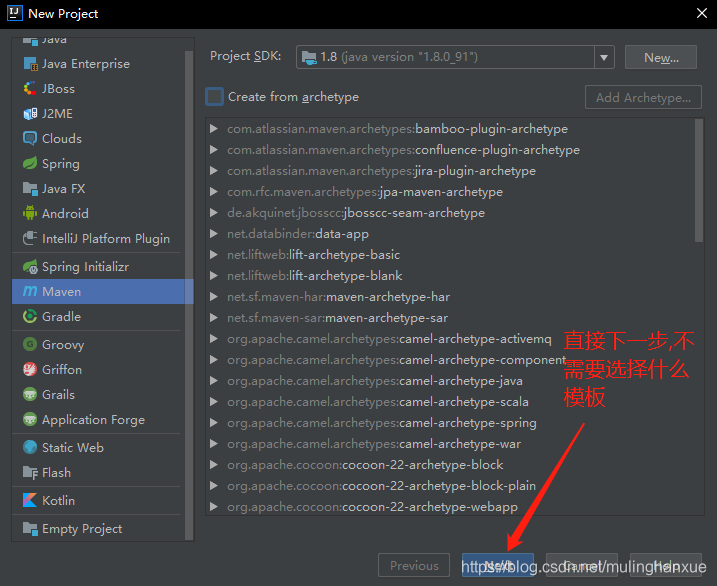Click the JBoss project type icon
Viewport: 717px width, 586px height.
[x=30, y=89]
